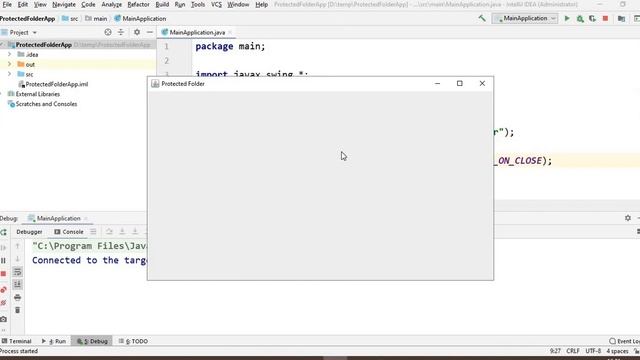Click the ProtectedFolderApp breadcrumb
This screenshot has width=640, height=360.
tap(27, 19)
